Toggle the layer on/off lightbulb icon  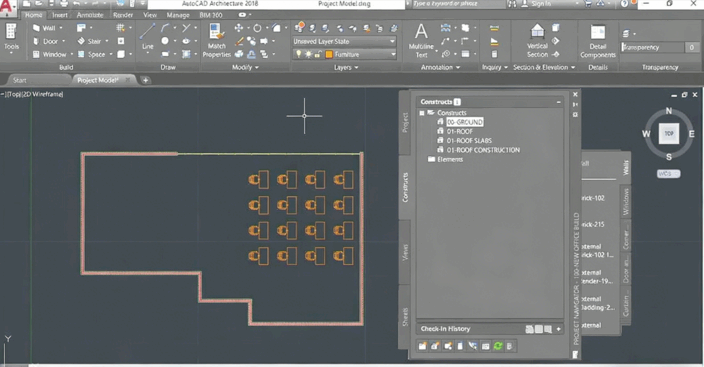pyautogui.click(x=299, y=54)
